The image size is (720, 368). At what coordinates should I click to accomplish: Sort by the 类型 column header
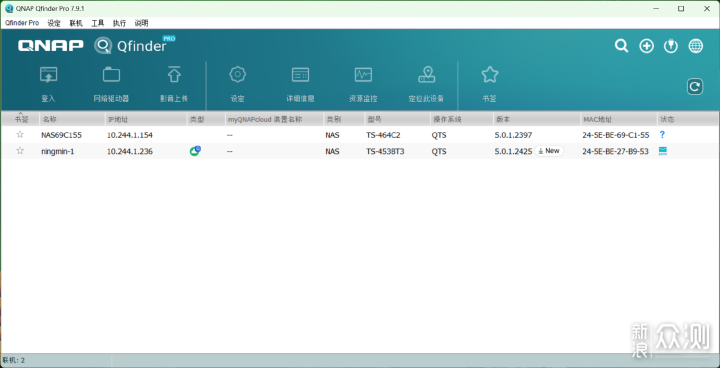pyautogui.click(x=206, y=119)
